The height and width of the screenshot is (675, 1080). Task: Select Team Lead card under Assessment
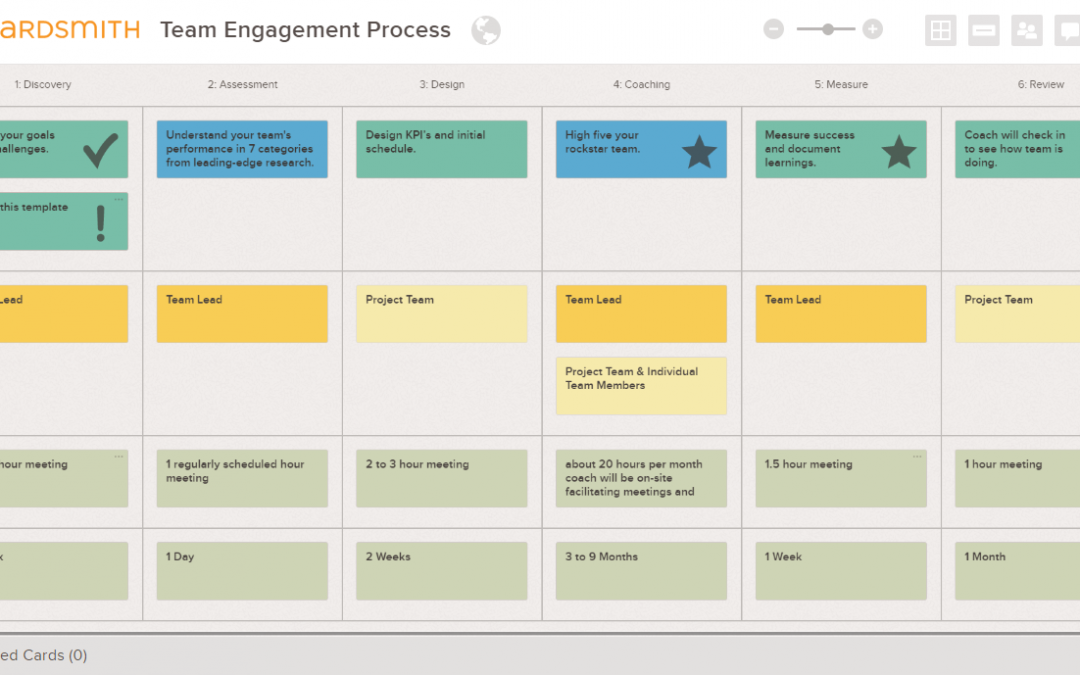pyautogui.click(x=242, y=314)
